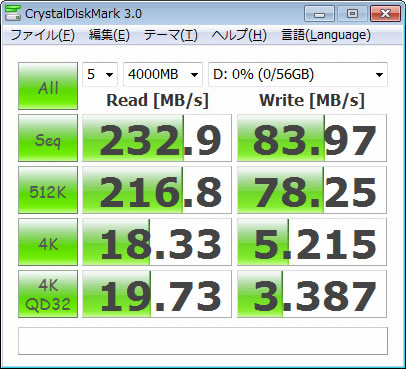Click the 512K read result 216.8
Viewport: 406px width, 369px height.
(157, 190)
